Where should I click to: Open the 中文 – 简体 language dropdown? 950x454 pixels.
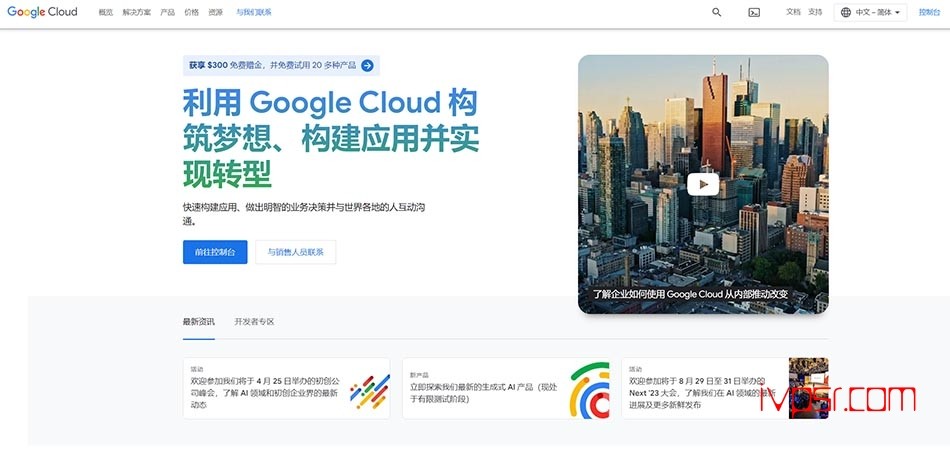(x=871, y=12)
